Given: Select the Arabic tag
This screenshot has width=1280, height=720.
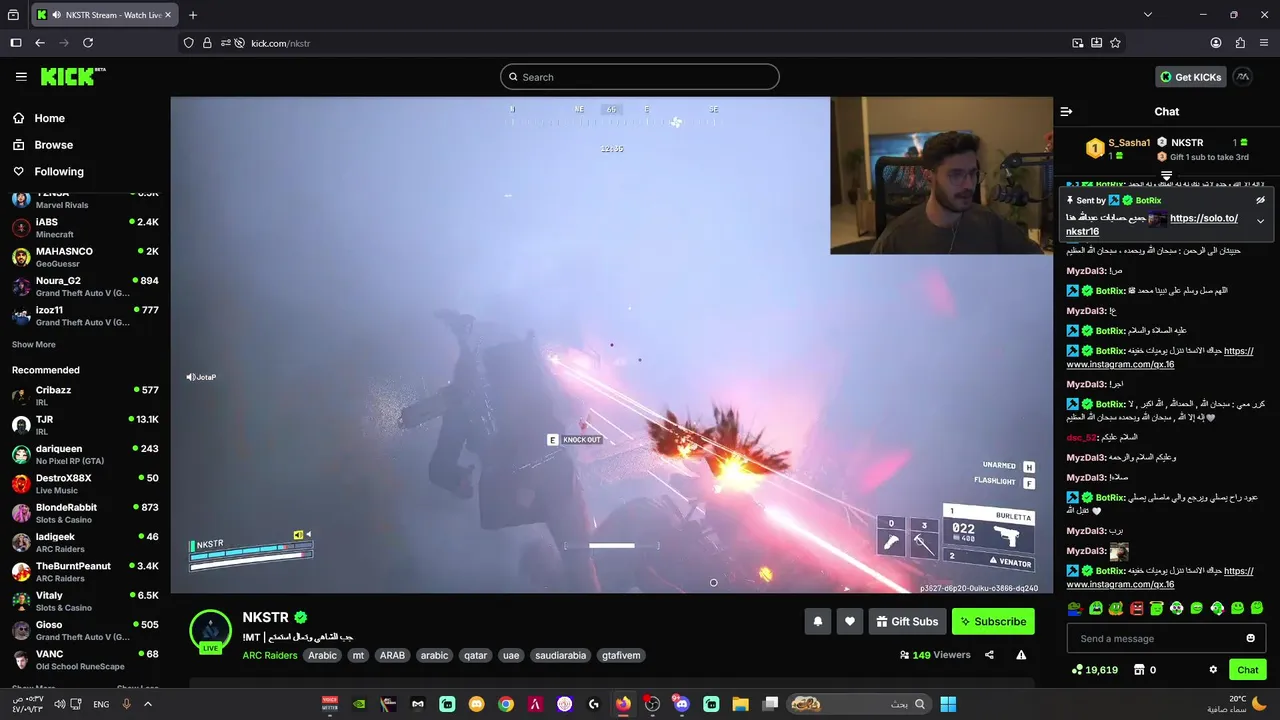Looking at the screenshot, I should click(322, 655).
